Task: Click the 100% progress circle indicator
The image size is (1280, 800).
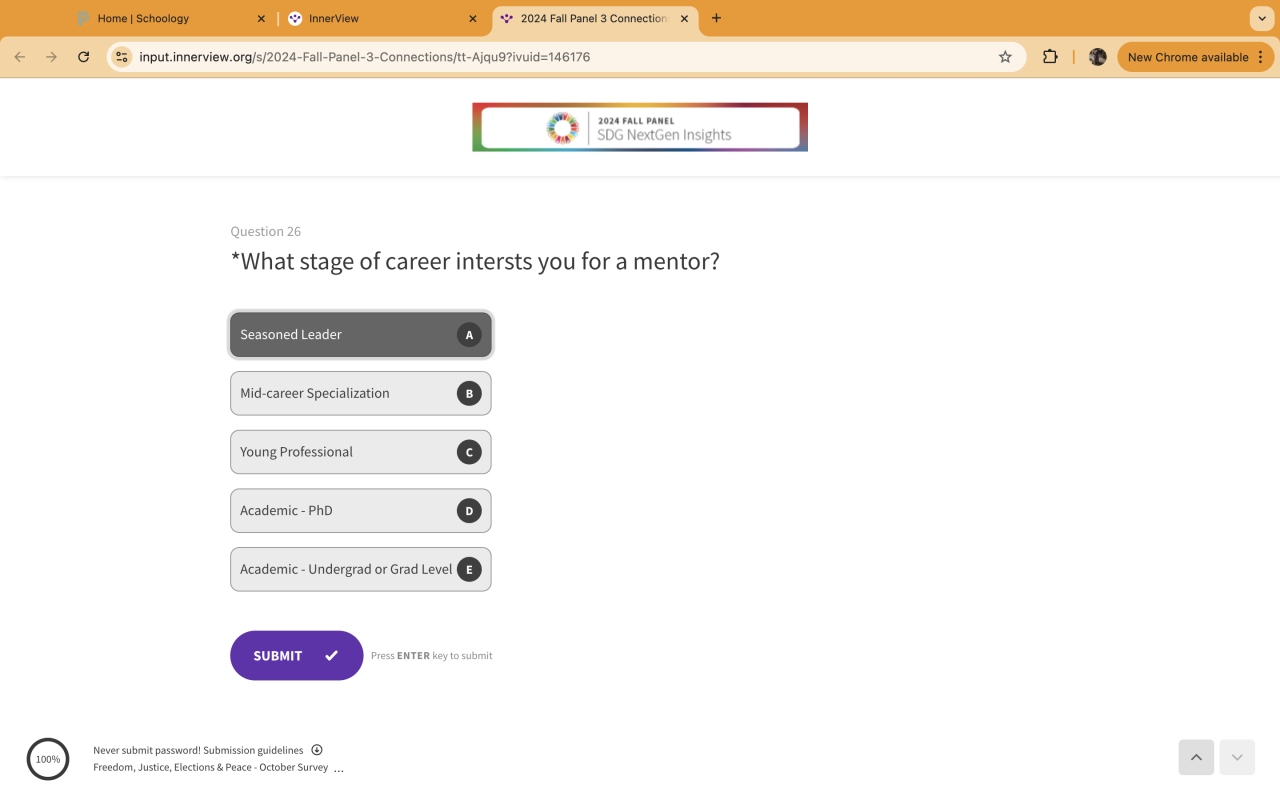Action: click(48, 759)
